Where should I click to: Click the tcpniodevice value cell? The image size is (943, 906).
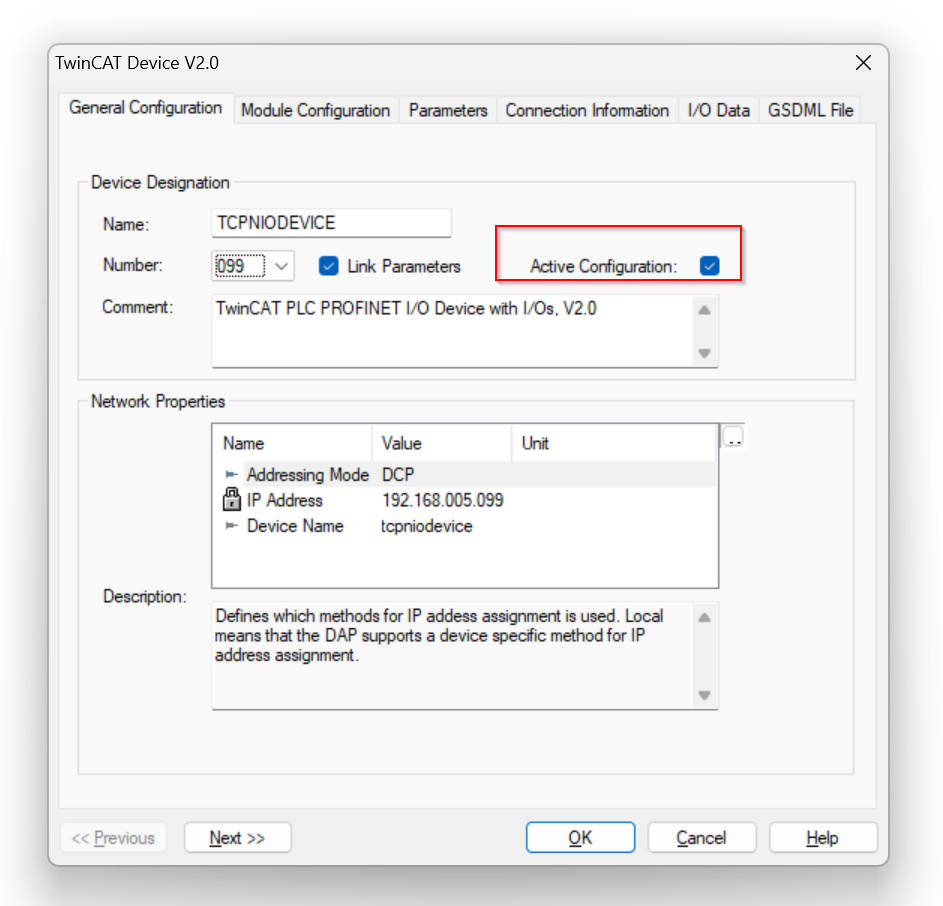coord(426,526)
